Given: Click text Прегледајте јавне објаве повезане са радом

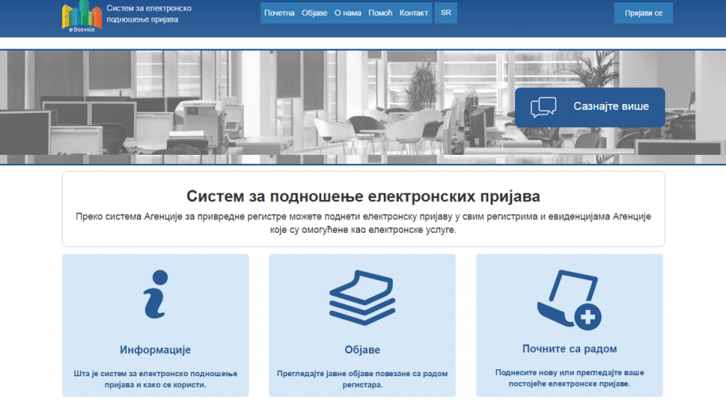Looking at the screenshot, I should (x=362, y=374).
